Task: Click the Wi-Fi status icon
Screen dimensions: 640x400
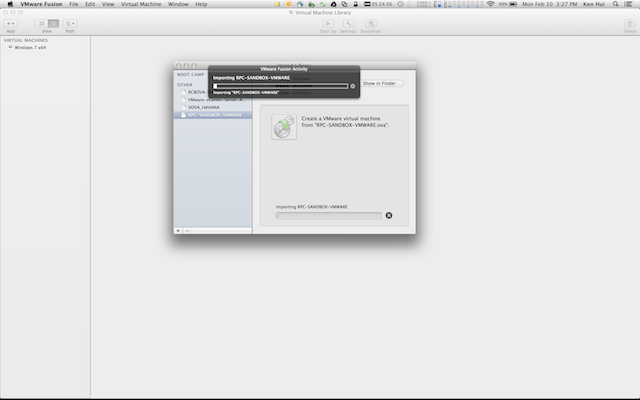Action: [491, 4]
